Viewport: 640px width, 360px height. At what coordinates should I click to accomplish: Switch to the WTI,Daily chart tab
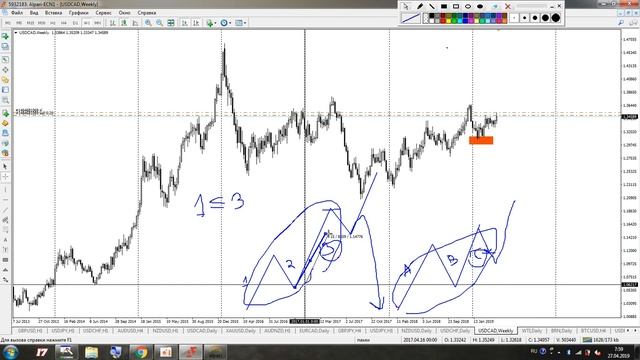click(x=532, y=331)
